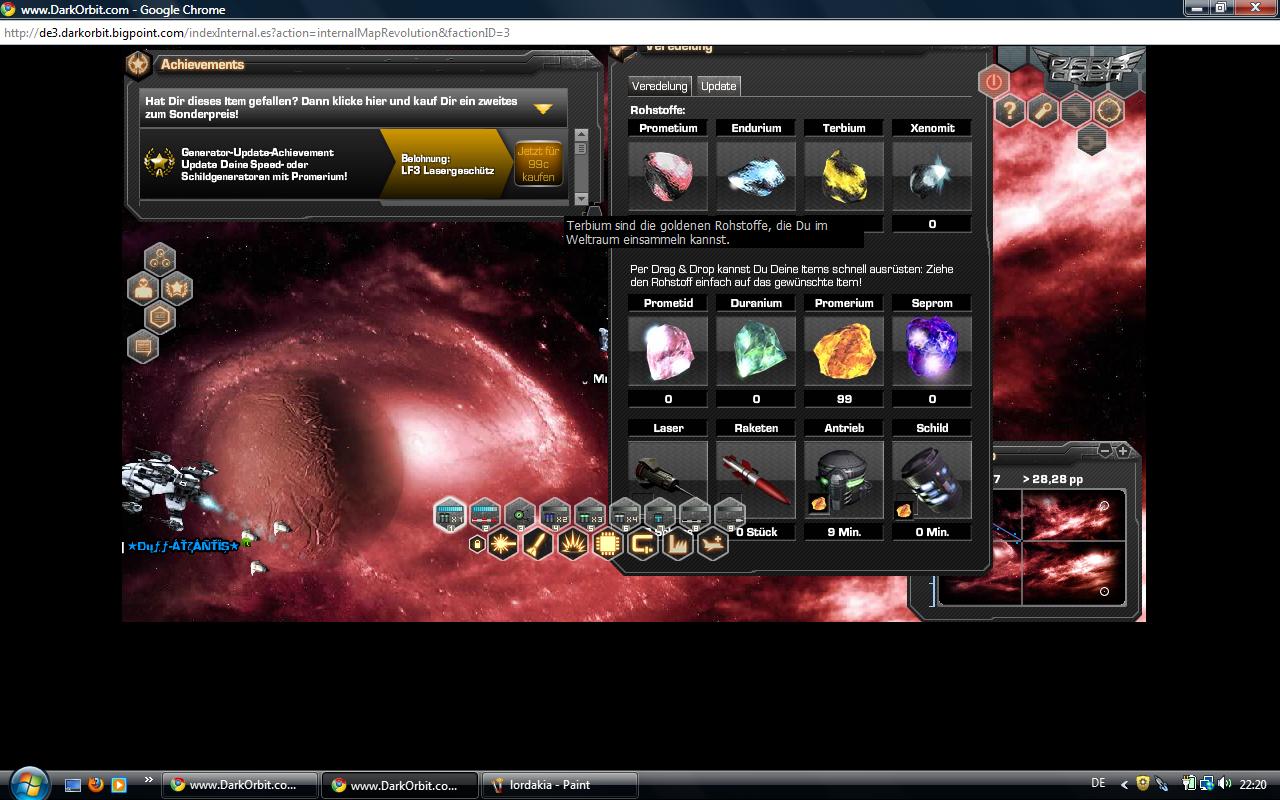The width and height of the screenshot is (1280, 800).
Task: Select hotbar slot 4 blue x2 ammo
Action: coord(555,515)
